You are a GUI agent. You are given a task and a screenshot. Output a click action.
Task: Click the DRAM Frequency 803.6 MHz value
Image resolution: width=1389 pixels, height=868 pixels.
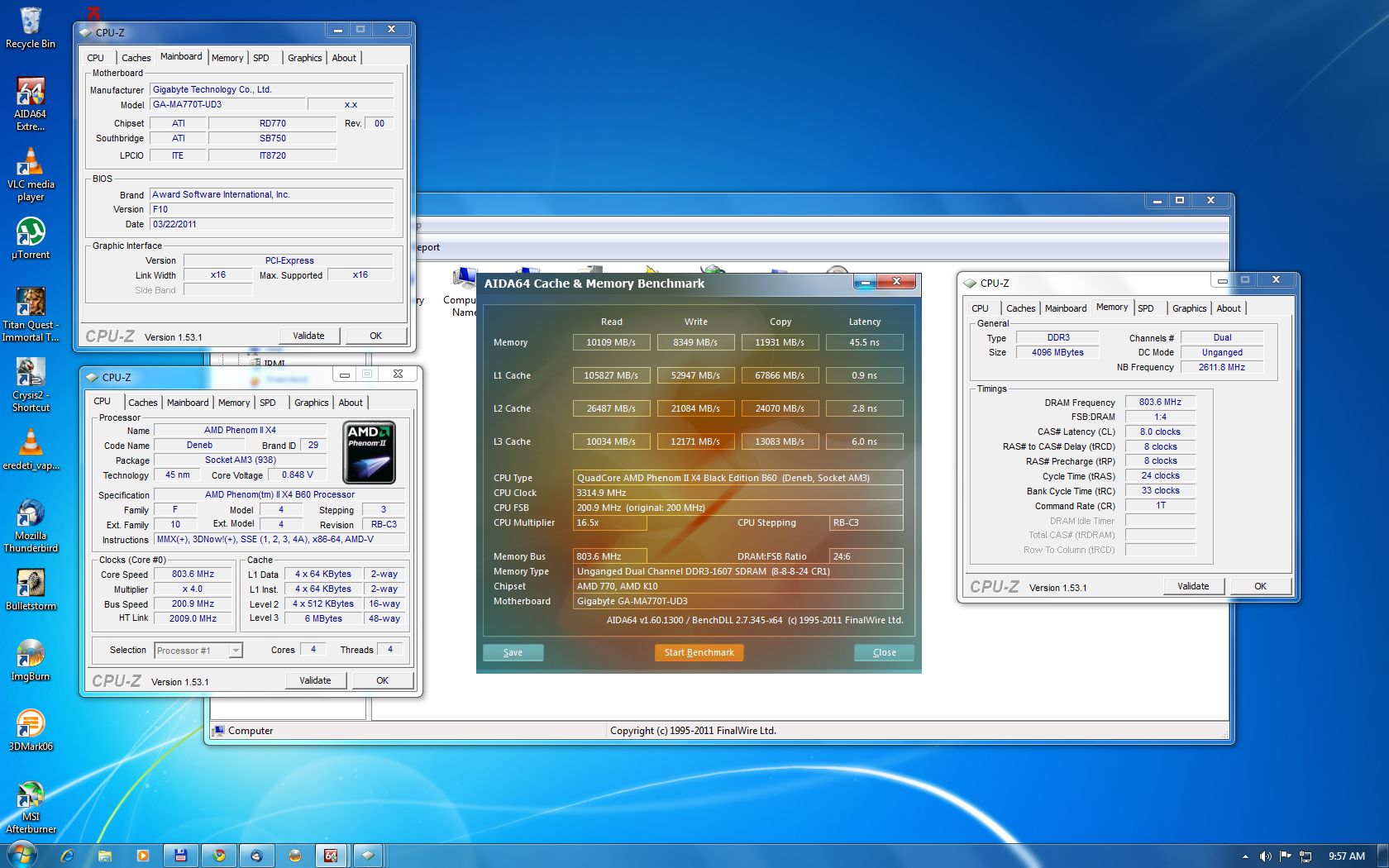1160,402
